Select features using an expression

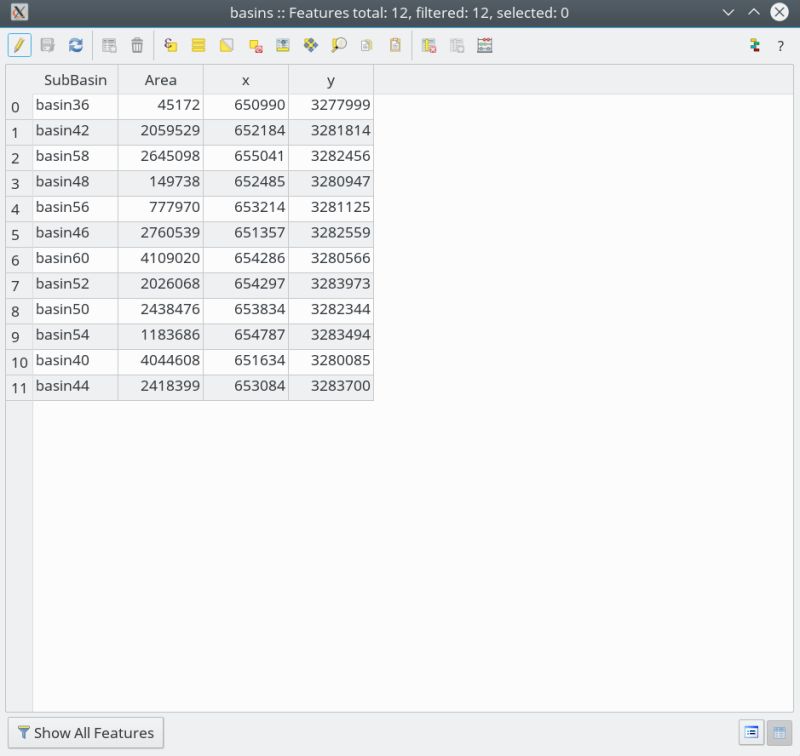(x=168, y=45)
